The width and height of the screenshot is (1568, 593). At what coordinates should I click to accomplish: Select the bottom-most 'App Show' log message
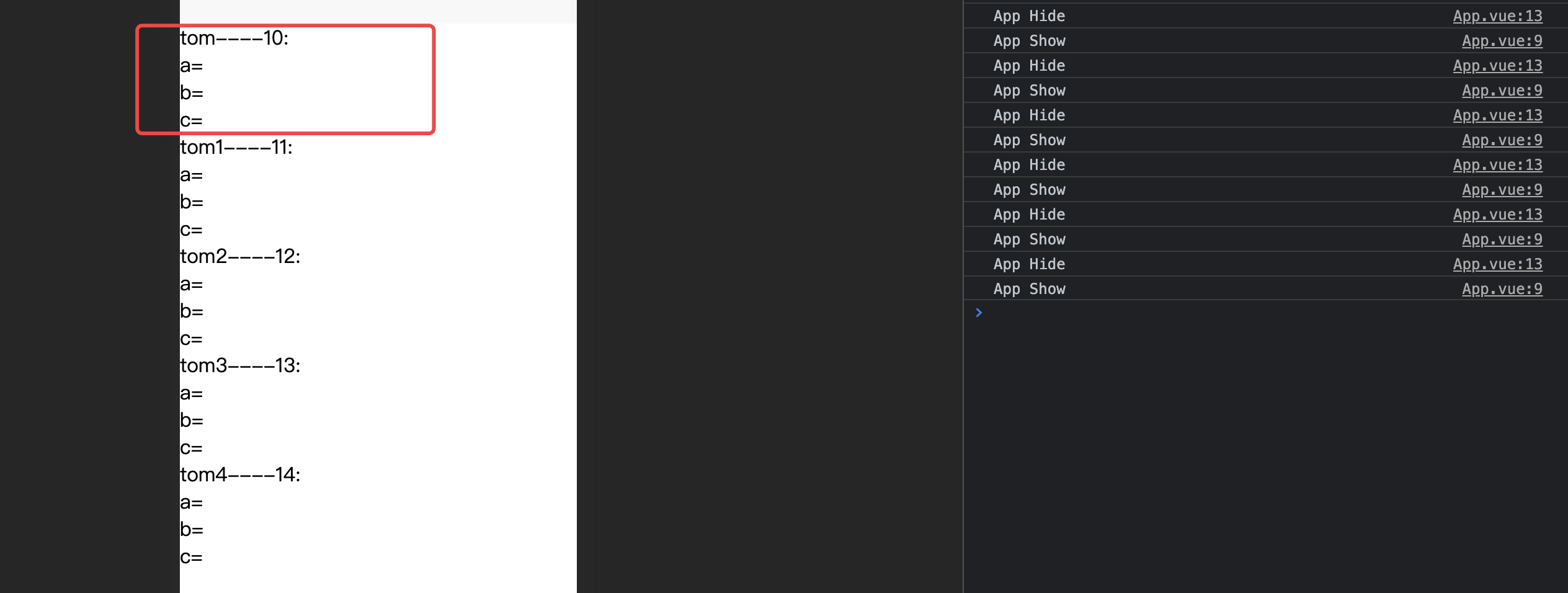point(1029,289)
